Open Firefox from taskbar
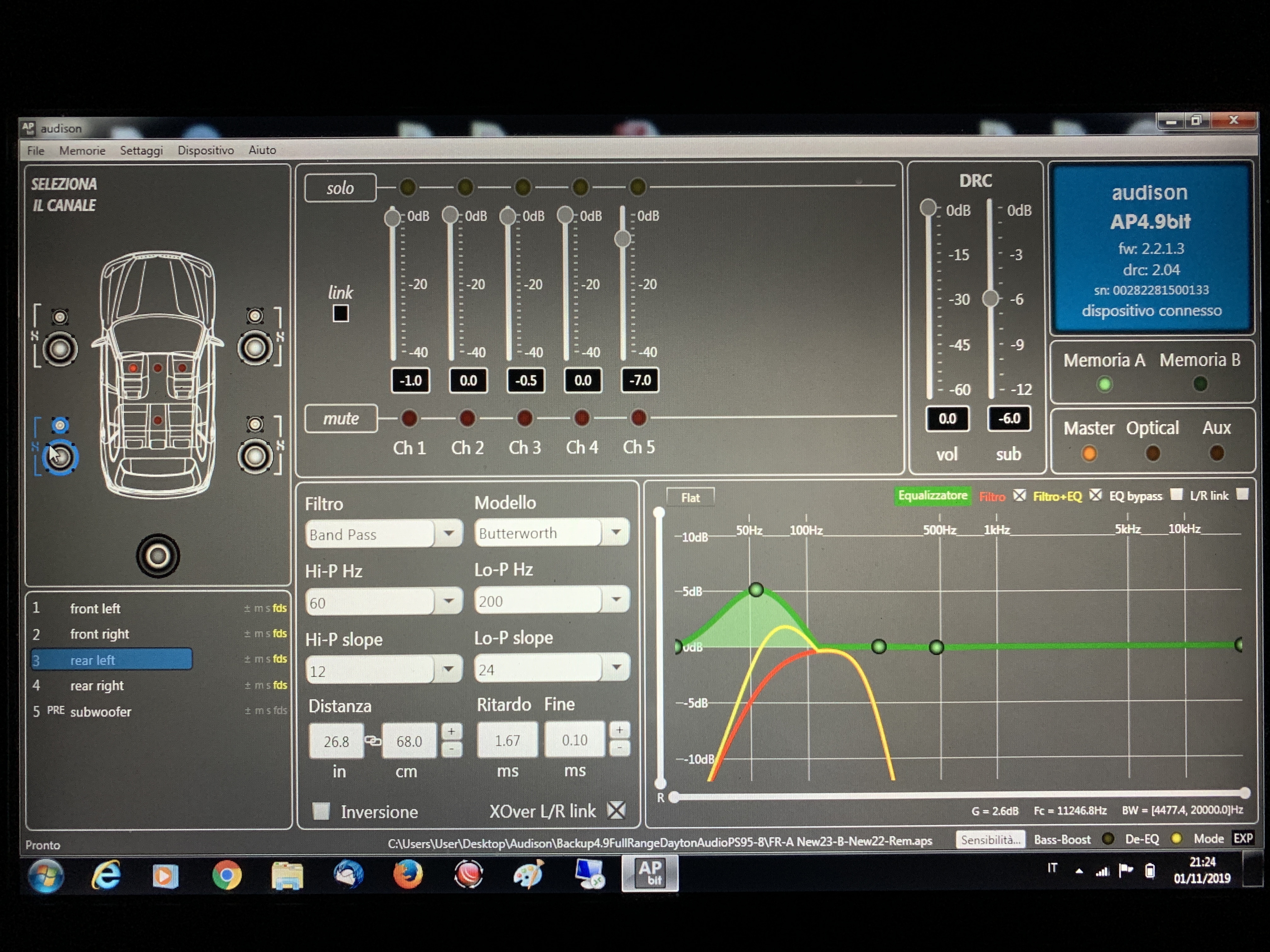This screenshot has width=1270, height=952. (x=408, y=875)
